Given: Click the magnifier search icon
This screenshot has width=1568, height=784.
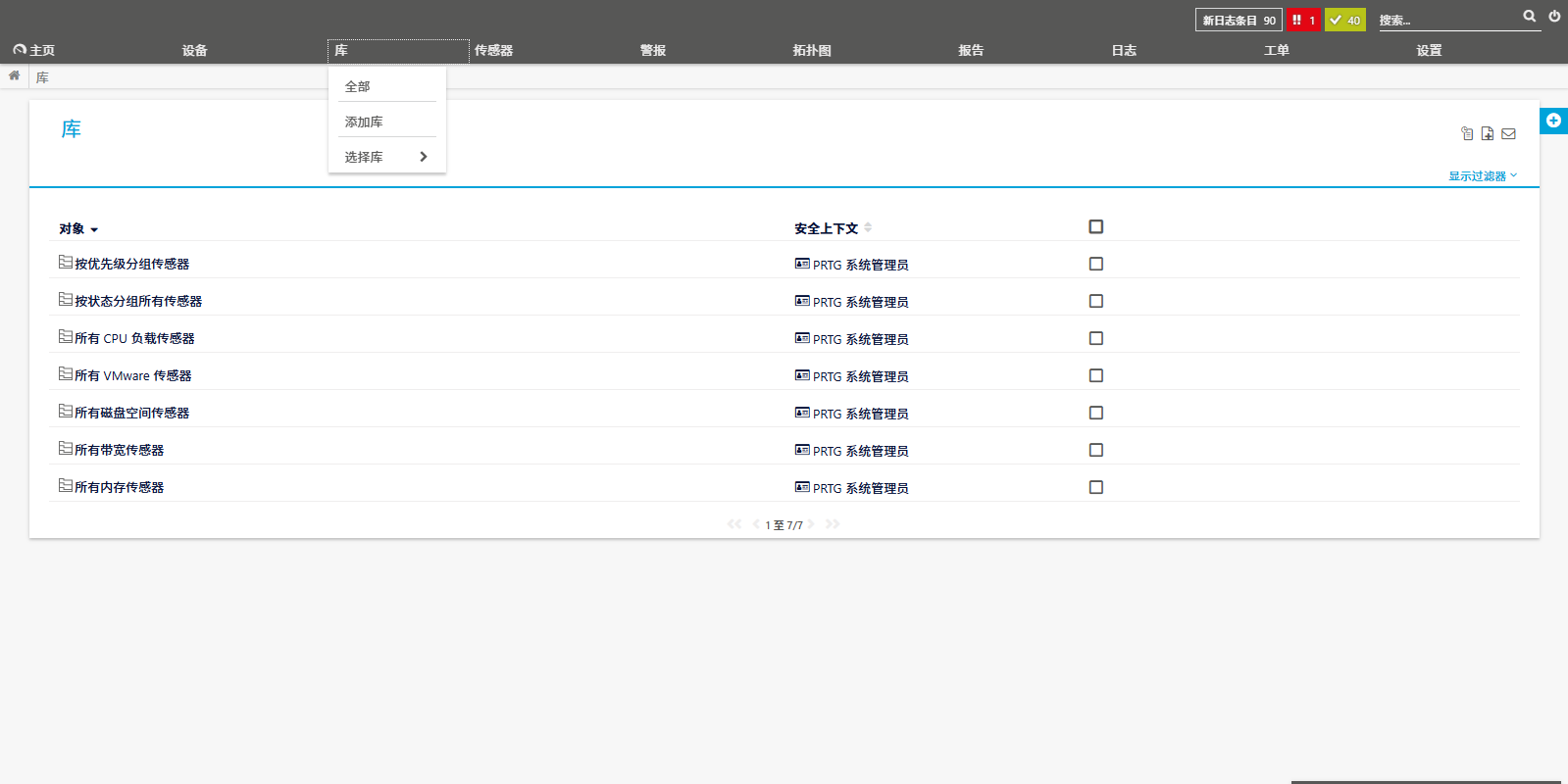Looking at the screenshot, I should 1529,17.
